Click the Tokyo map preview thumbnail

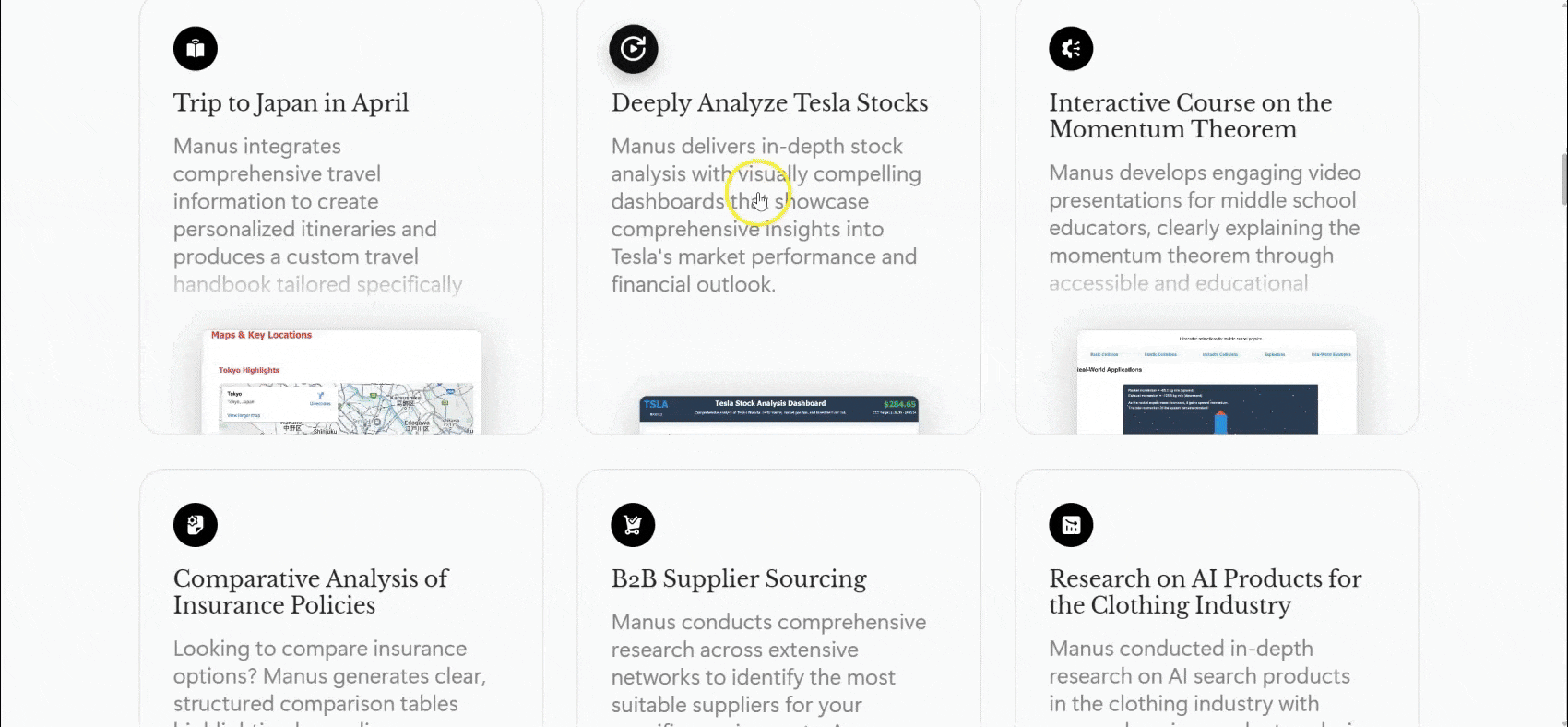click(x=341, y=382)
